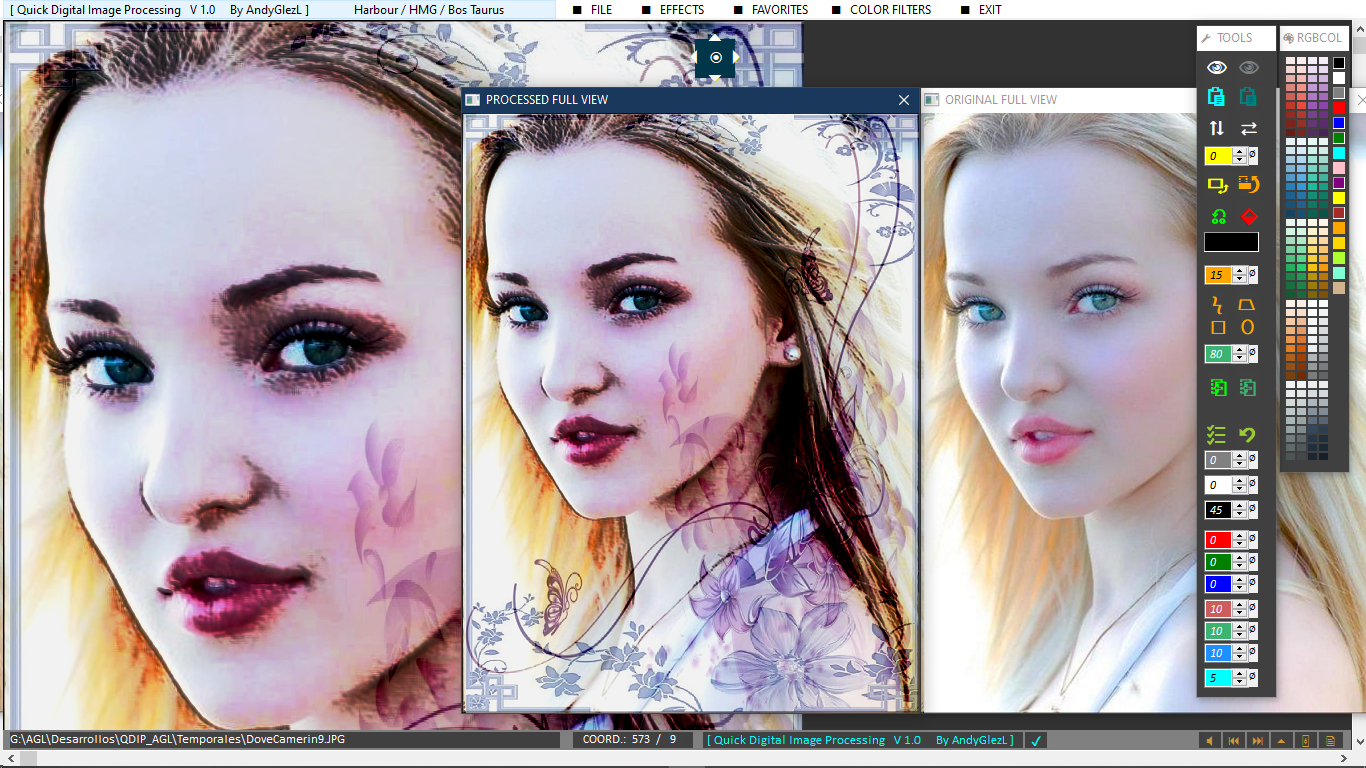Image resolution: width=1366 pixels, height=768 pixels.
Task: Select the orange ellipse shape tool
Action: 1248,327
